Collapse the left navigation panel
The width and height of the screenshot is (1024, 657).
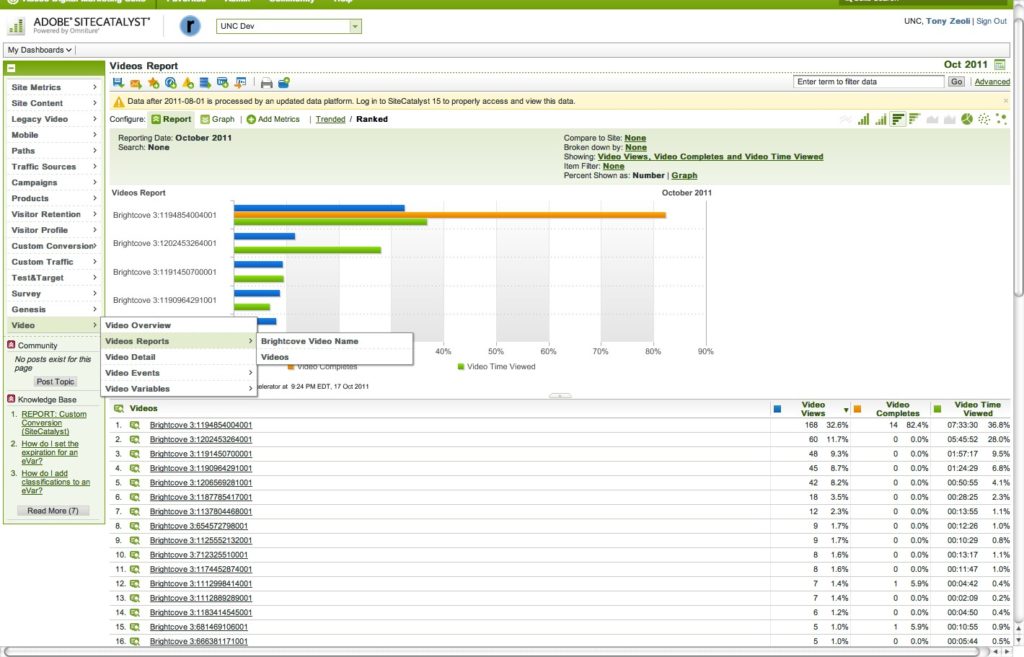(x=10, y=68)
